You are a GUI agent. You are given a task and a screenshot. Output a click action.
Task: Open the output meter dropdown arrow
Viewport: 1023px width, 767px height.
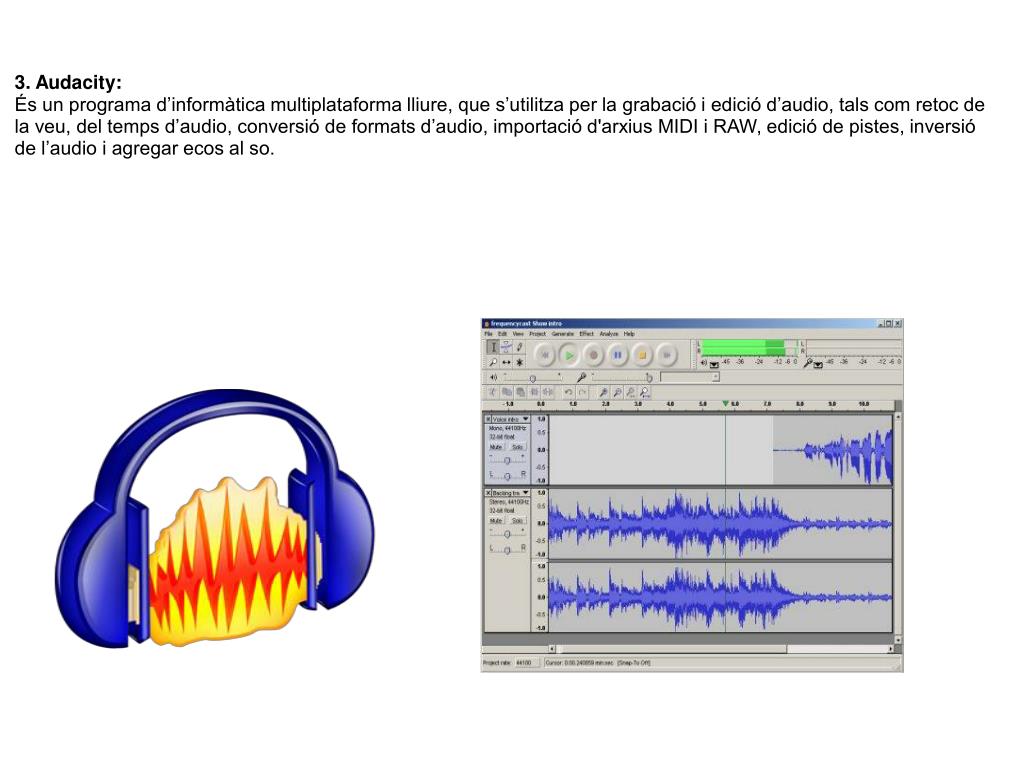(714, 365)
